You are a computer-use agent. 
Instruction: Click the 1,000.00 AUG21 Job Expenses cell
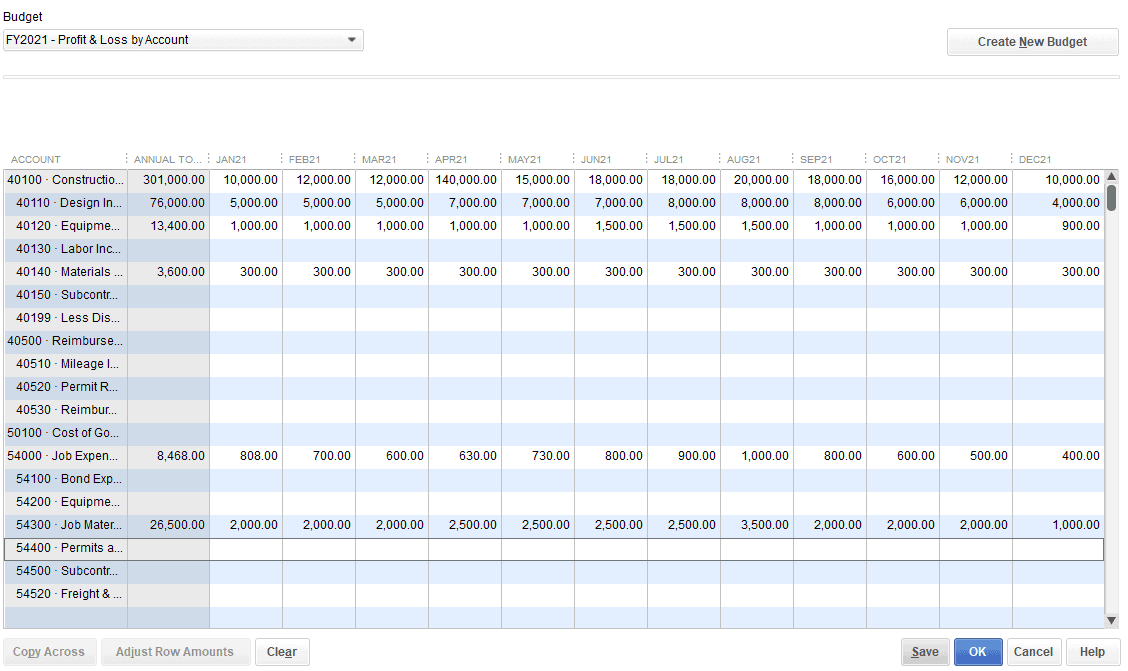point(757,456)
